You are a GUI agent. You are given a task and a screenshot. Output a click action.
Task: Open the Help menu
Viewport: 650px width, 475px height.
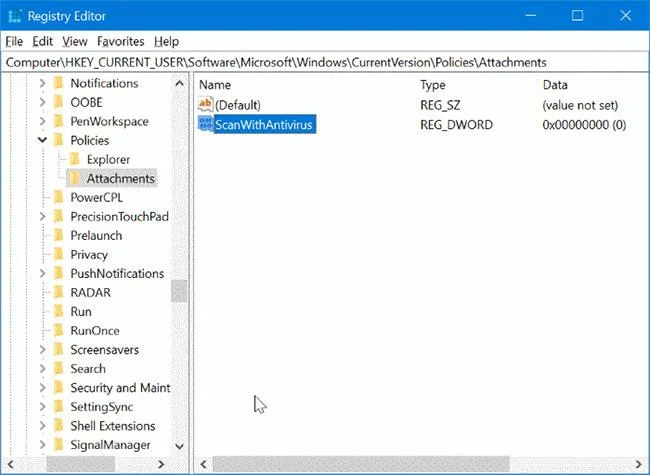tap(166, 41)
